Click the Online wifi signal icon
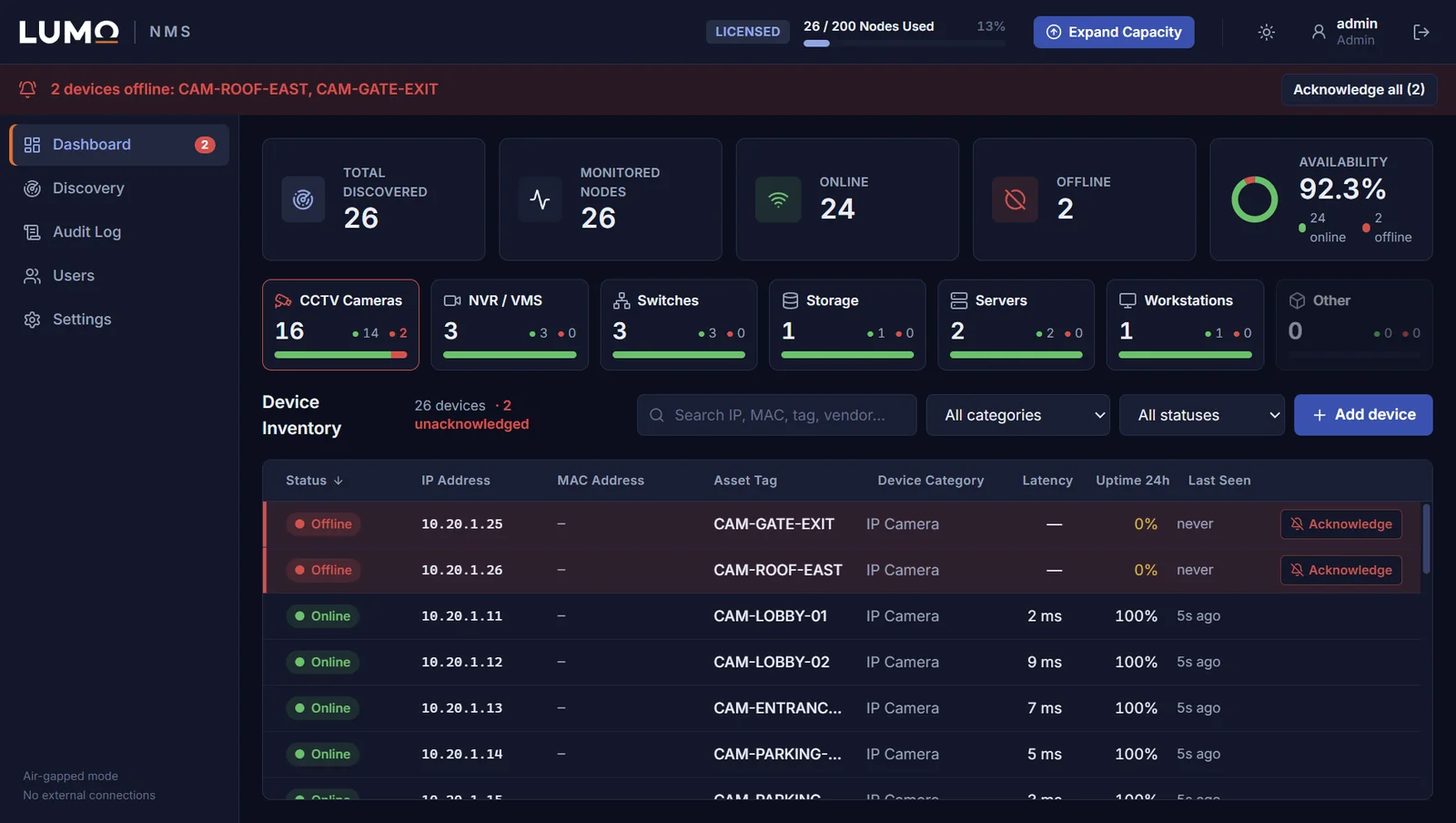 pyautogui.click(x=778, y=199)
